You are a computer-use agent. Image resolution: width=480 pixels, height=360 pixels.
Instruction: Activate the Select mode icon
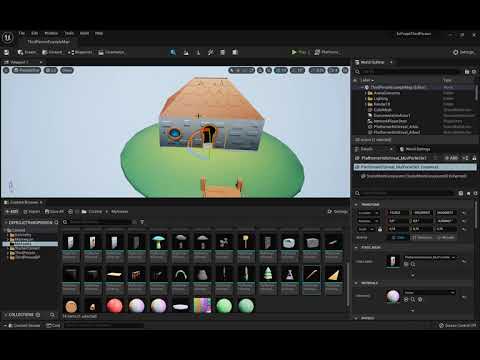click(x=173, y=52)
